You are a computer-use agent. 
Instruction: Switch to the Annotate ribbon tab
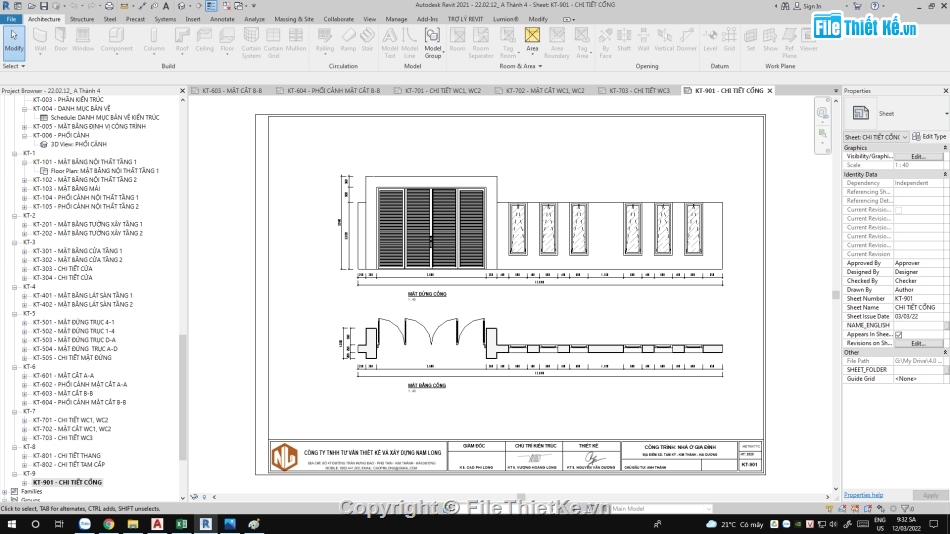pyautogui.click(x=222, y=19)
